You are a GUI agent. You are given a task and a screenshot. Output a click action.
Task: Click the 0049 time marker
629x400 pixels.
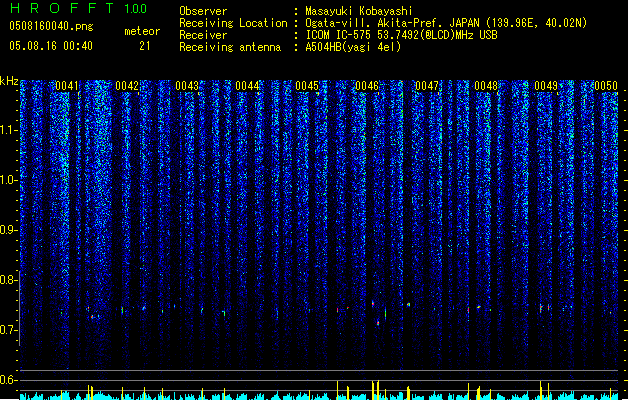546,86
